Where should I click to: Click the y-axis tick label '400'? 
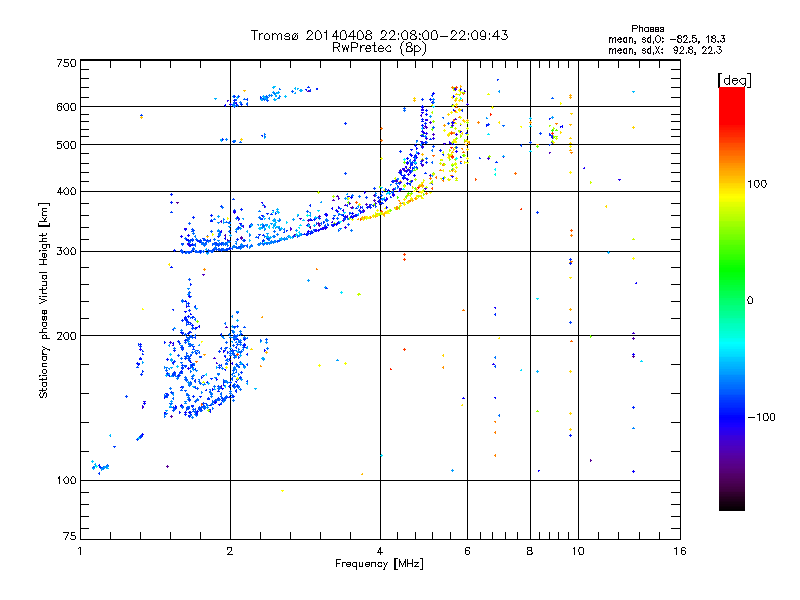point(66,192)
